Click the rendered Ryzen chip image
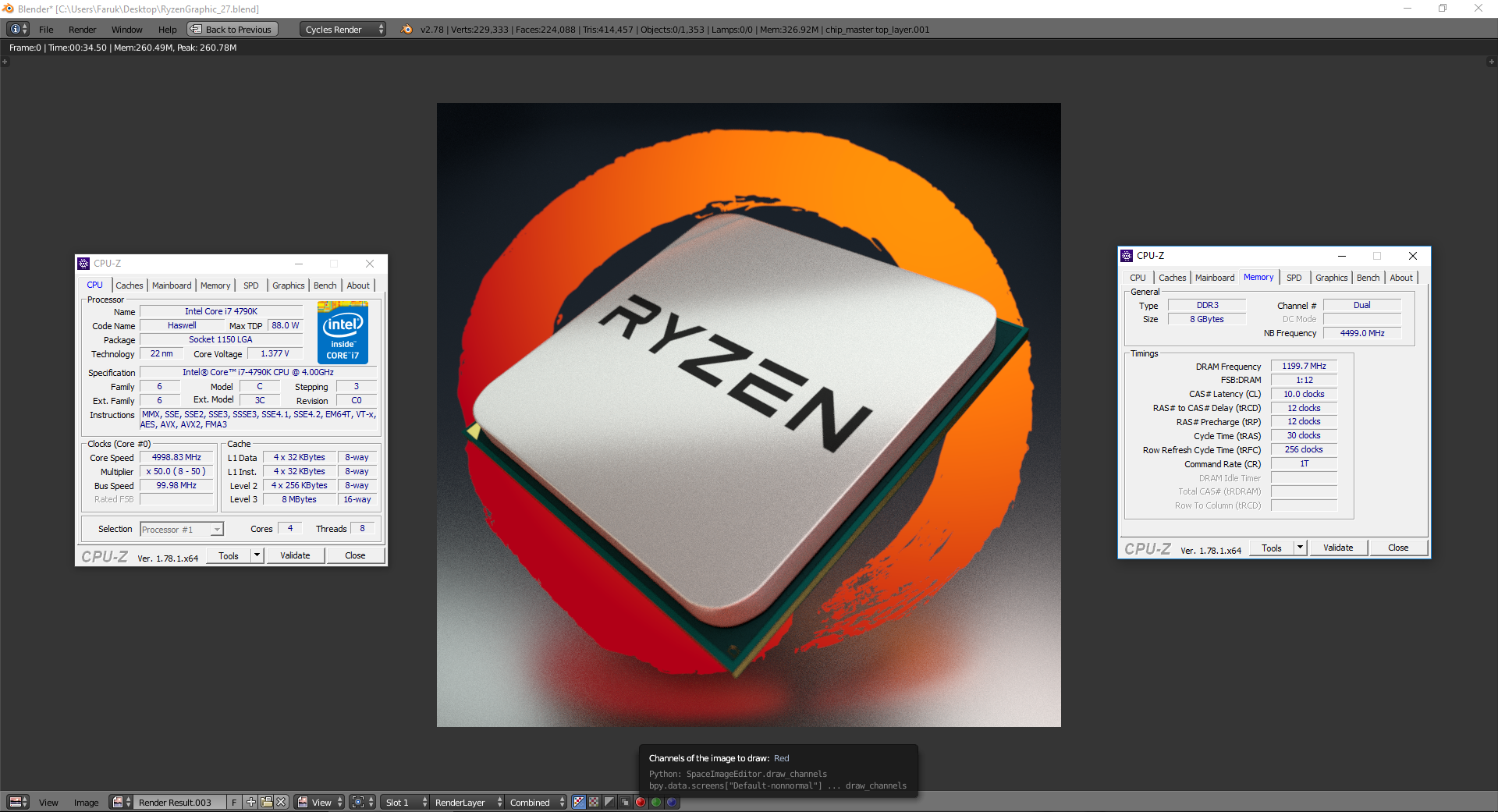This screenshot has width=1498, height=812. click(749, 415)
